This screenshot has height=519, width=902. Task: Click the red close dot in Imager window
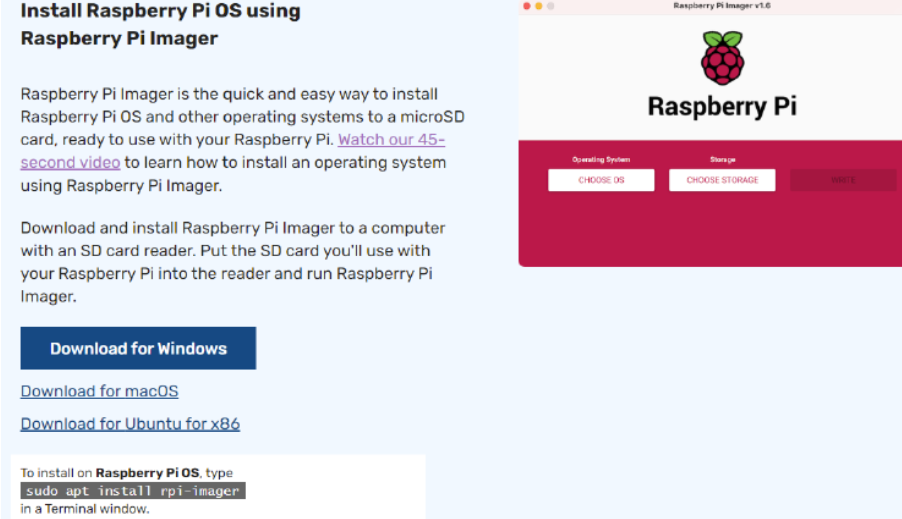coord(526,6)
